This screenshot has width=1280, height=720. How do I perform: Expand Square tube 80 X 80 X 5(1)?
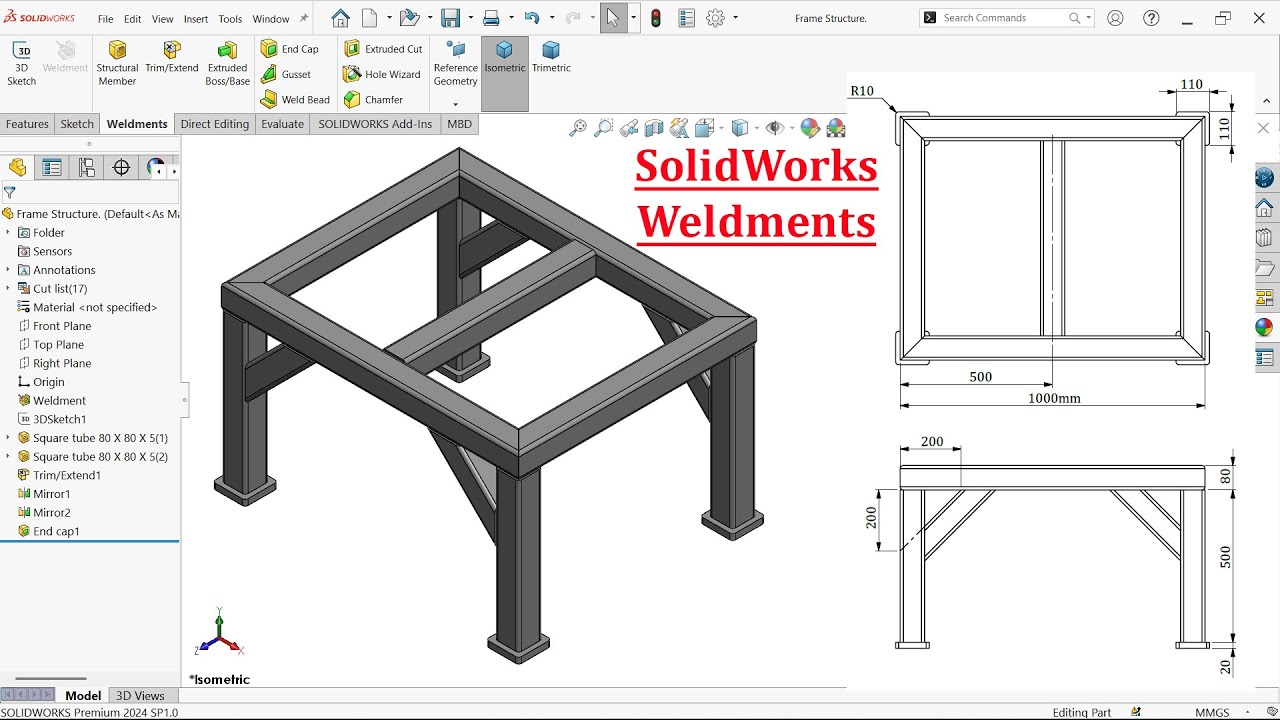[8, 438]
